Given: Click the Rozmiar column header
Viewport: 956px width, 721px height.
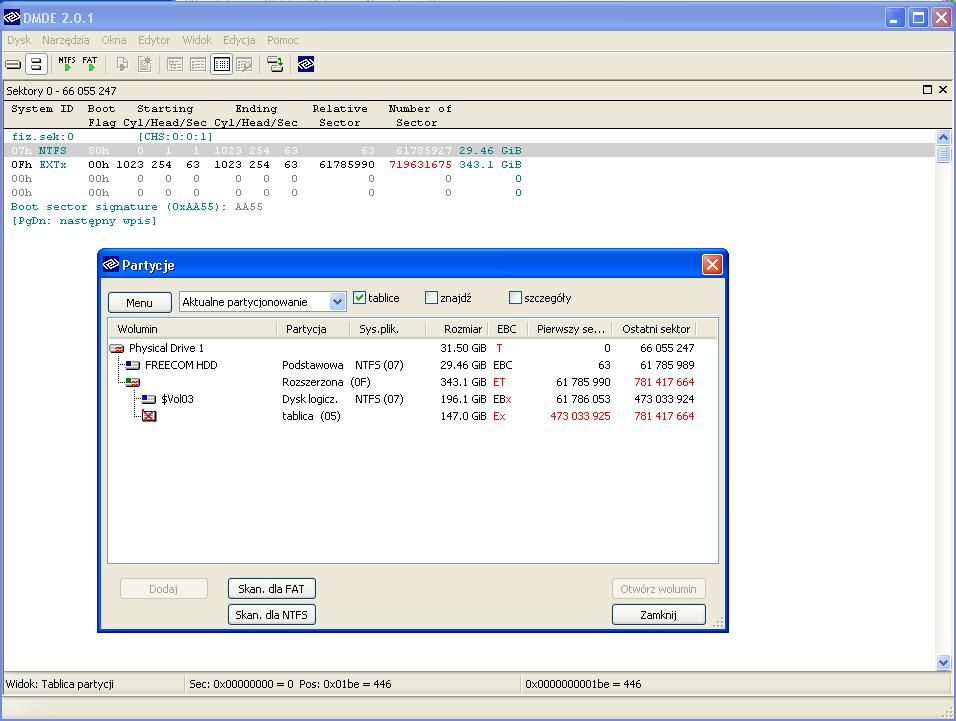Looking at the screenshot, I should pyautogui.click(x=456, y=329).
